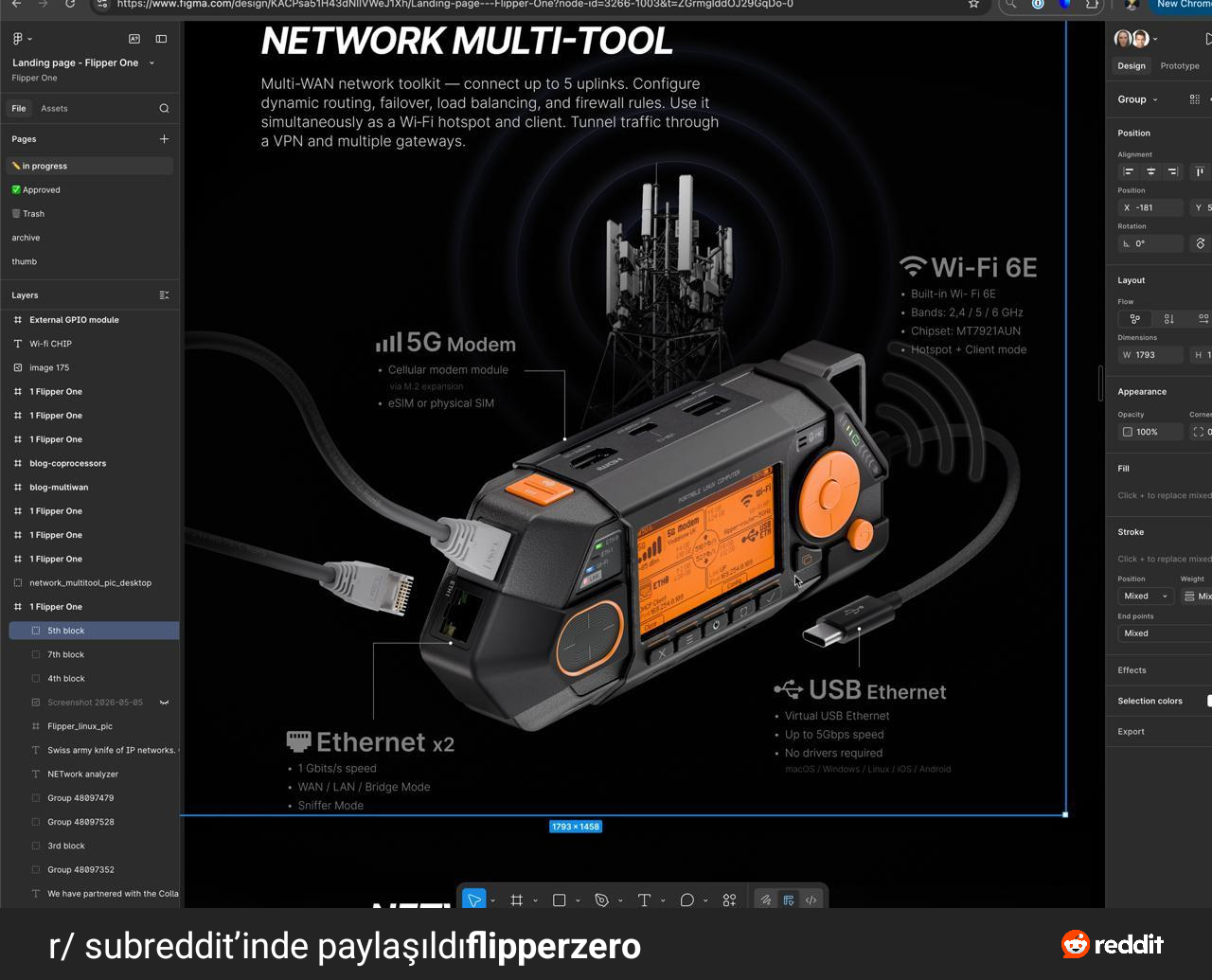This screenshot has width=1212, height=980.
Task: Open the Approved page
Action: [90, 189]
